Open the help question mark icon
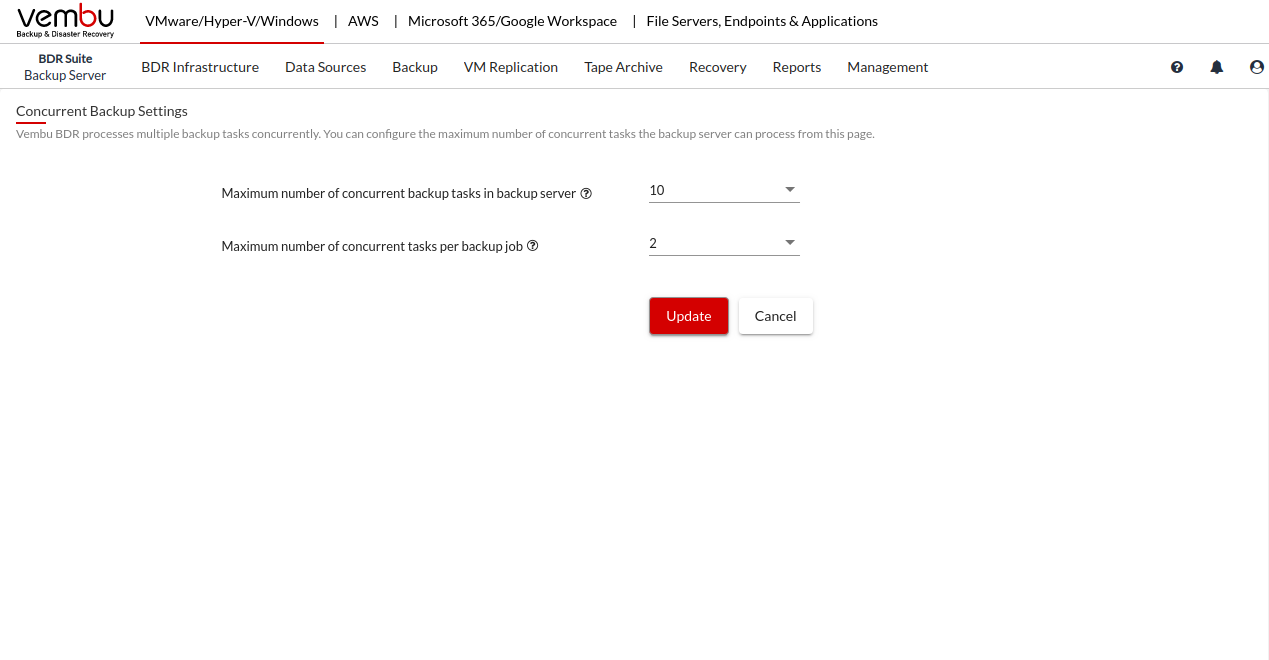Image resolution: width=1269 pixels, height=660 pixels. (x=1177, y=67)
